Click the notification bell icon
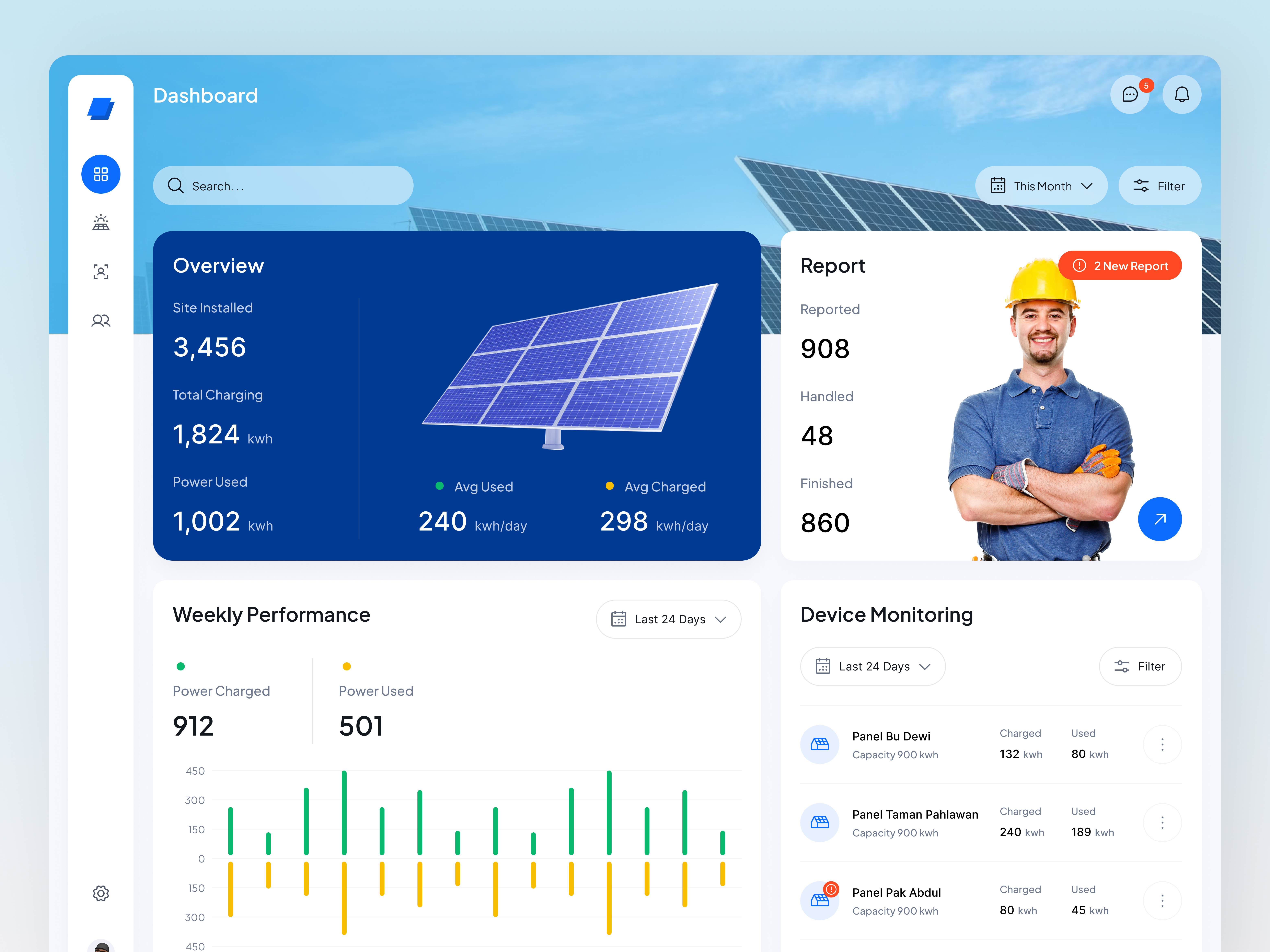Screen dimensions: 1270x952 (x=1182, y=94)
